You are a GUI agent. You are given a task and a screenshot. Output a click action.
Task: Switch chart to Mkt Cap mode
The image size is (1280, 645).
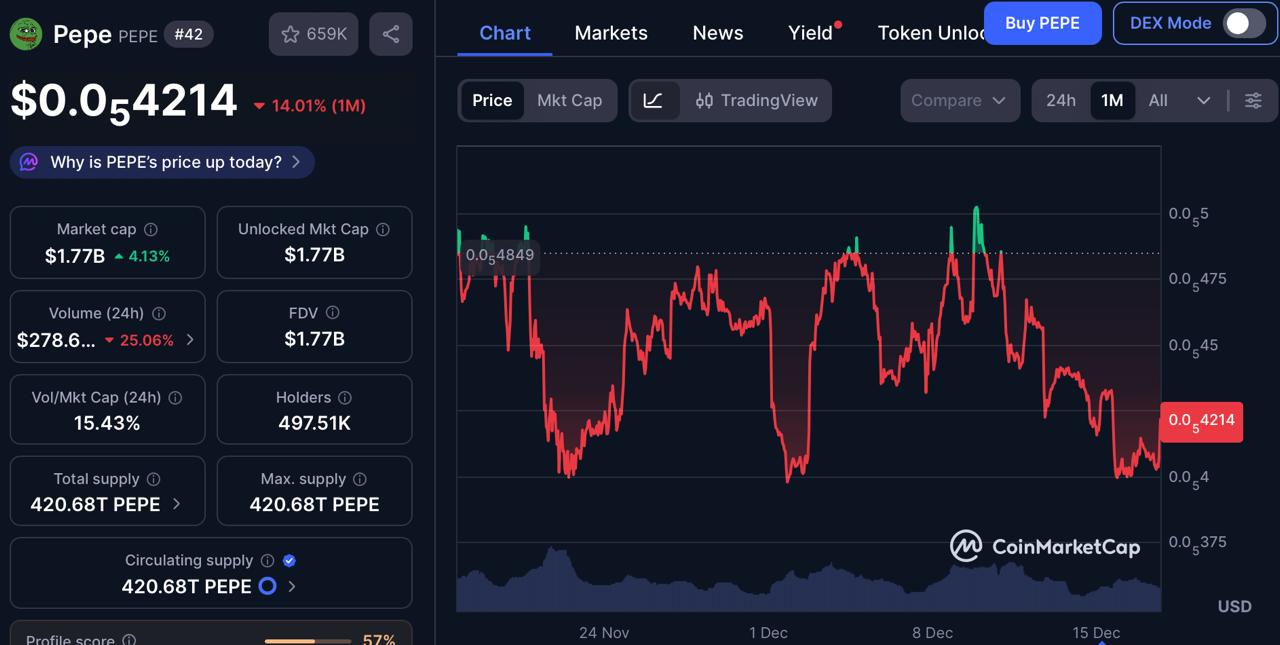(569, 100)
